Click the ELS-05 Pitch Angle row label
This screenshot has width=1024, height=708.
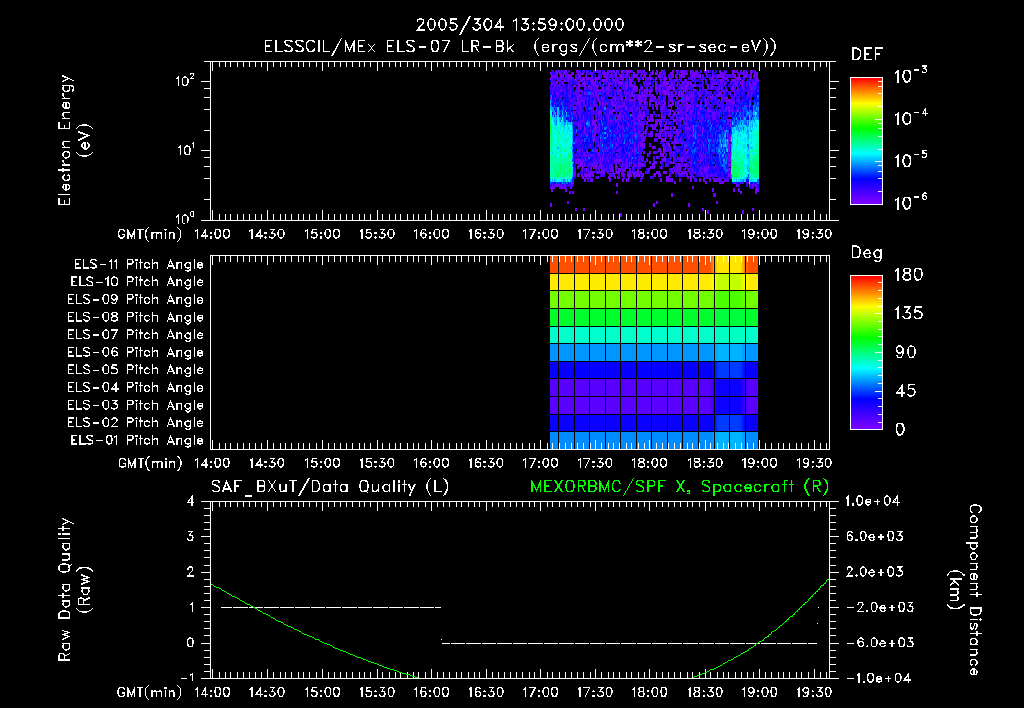click(135, 370)
